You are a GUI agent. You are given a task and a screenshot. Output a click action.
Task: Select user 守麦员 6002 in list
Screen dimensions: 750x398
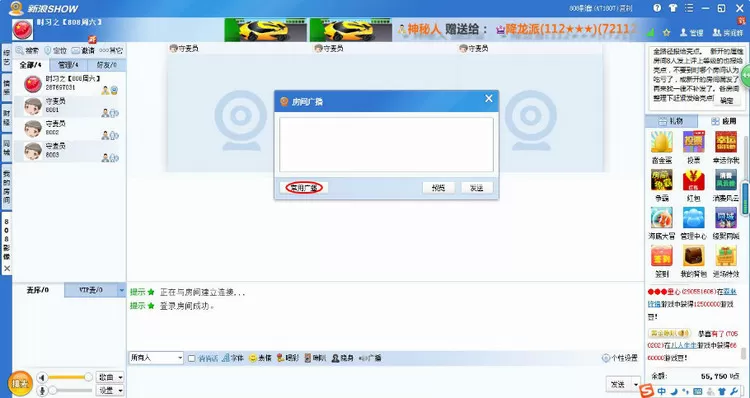click(70, 129)
